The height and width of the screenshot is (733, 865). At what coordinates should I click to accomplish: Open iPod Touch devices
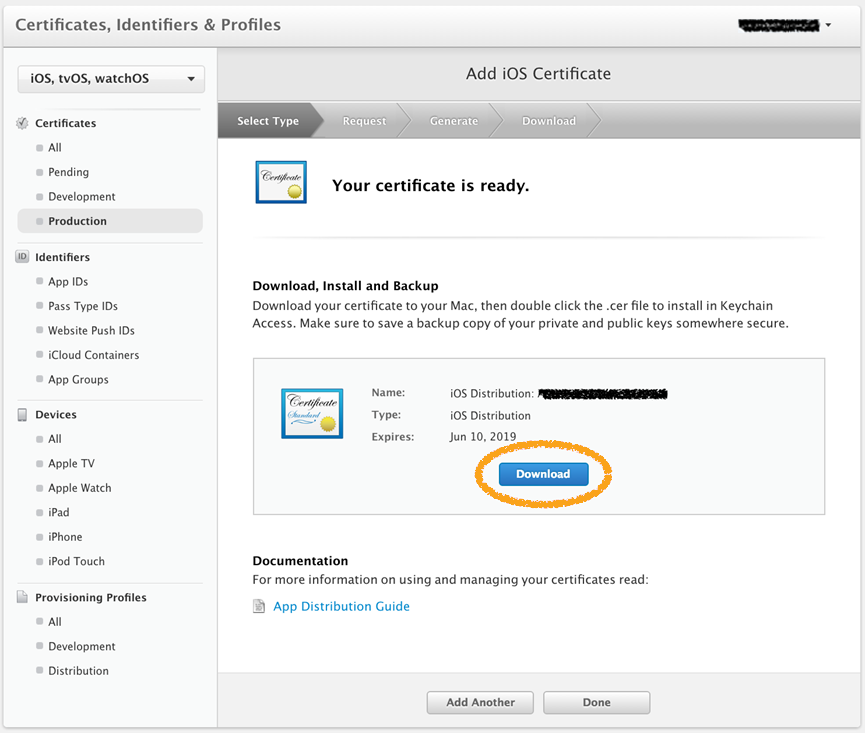[76, 561]
